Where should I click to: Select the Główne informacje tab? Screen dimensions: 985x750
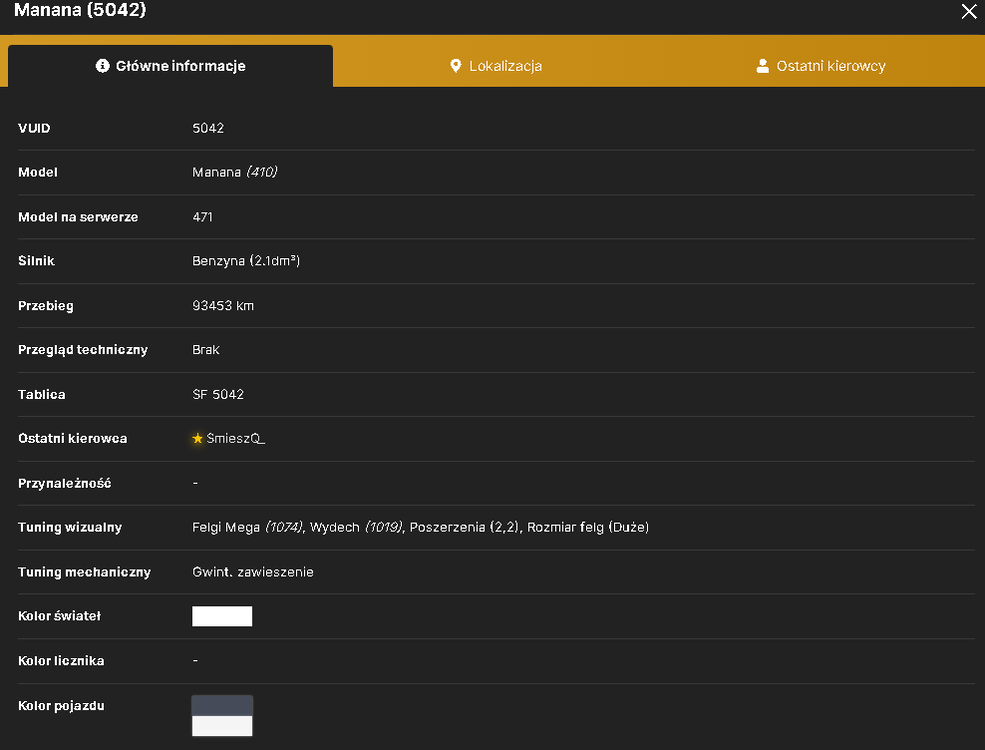(170, 66)
